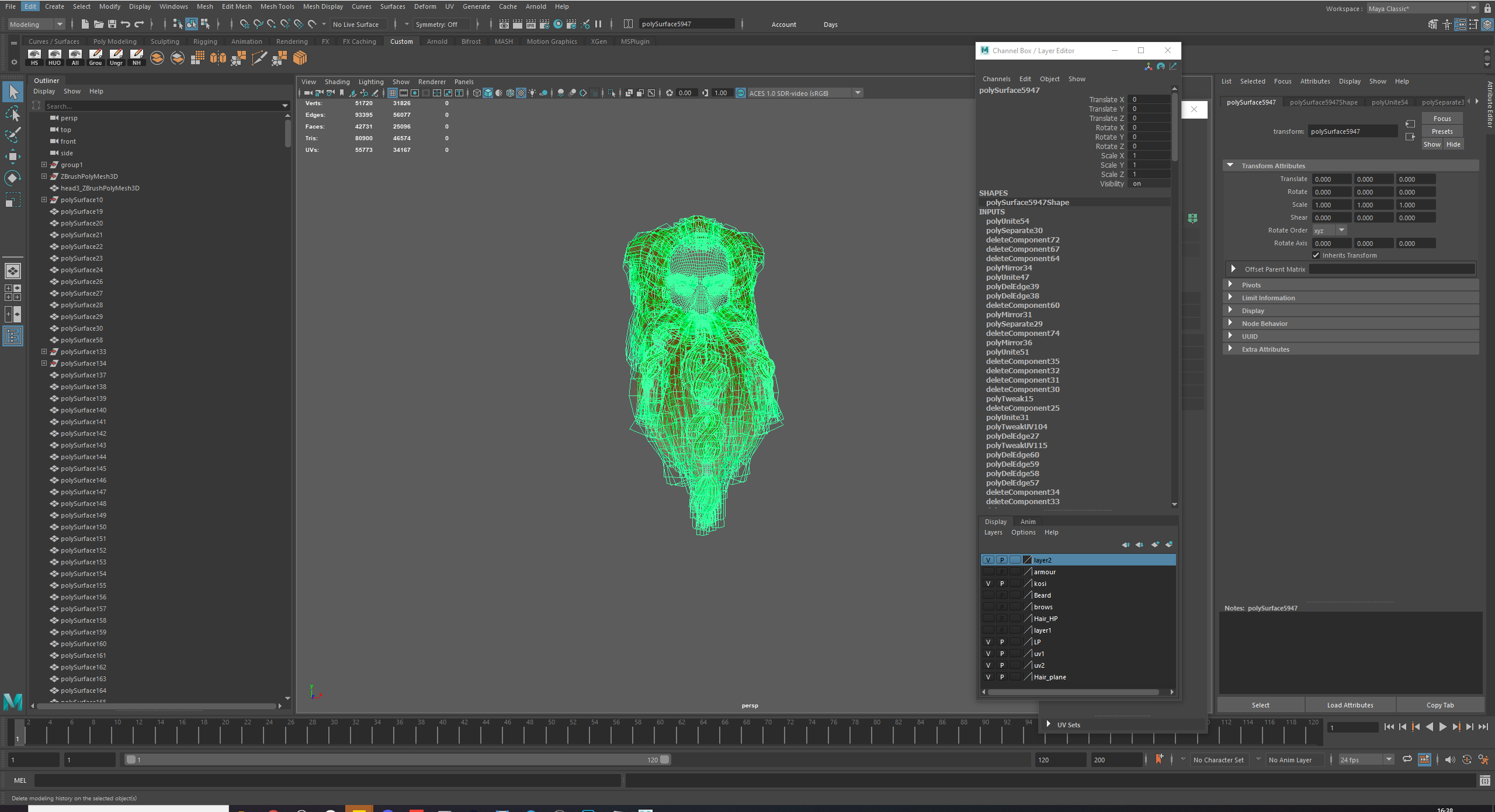The height and width of the screenshot is (812, 1495).
Task: Click the layer2 color swatch
Action: click(x=1027, y=560)
